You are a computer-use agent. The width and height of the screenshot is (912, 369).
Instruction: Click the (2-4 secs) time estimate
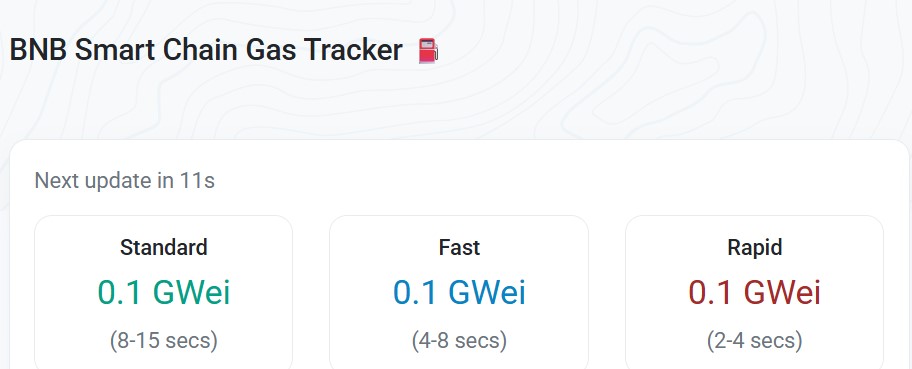[754, 340]
